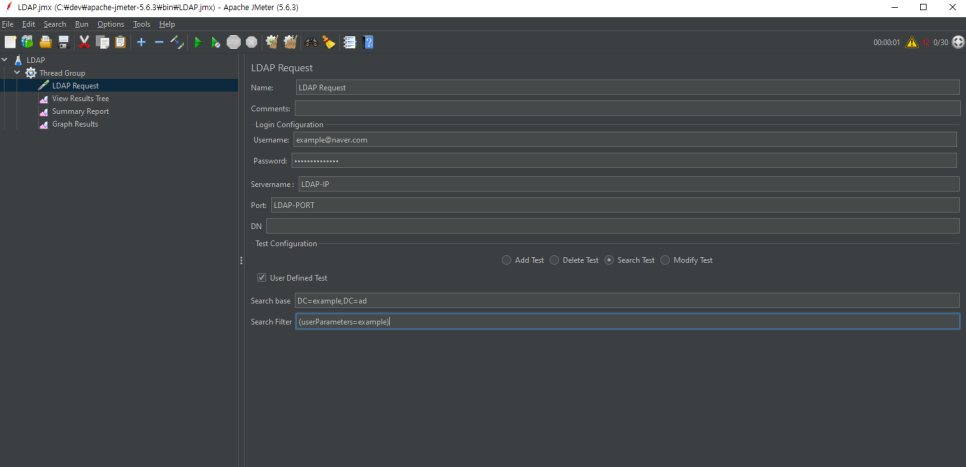Open the Search menu
This screenshot has height=467, width=966.
tap(55, 24)
